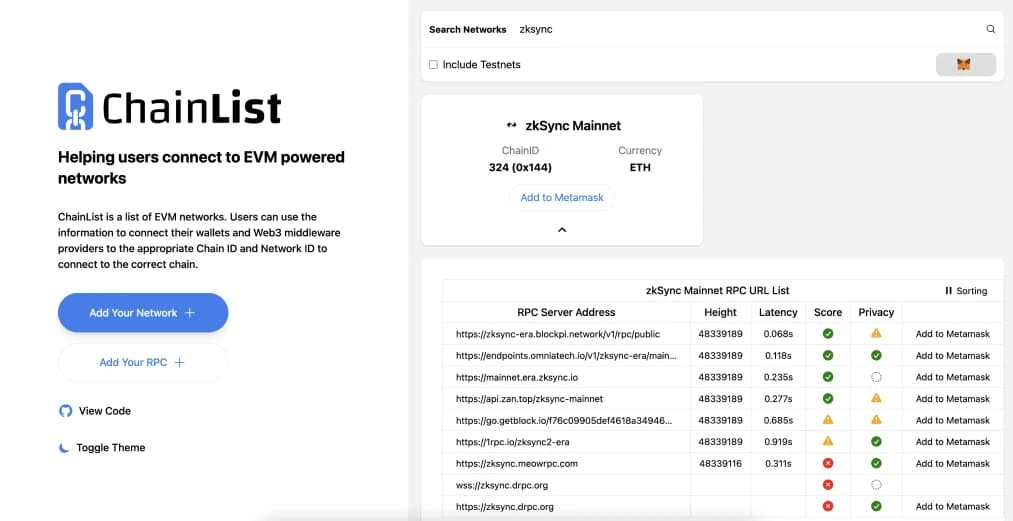Click red score icon for meowrpc.com row
Image resolution: width=1013 pixels, height=521 pixels.
click(x=828, y=463)
